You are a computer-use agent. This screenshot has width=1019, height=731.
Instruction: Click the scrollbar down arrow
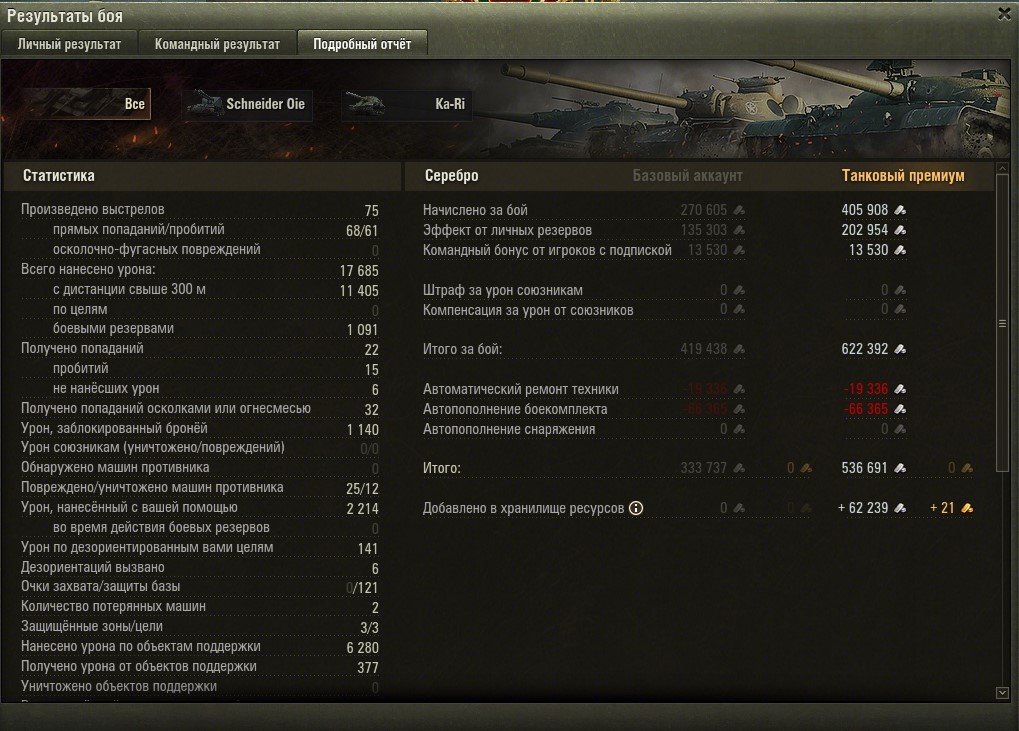[1002, 693]
